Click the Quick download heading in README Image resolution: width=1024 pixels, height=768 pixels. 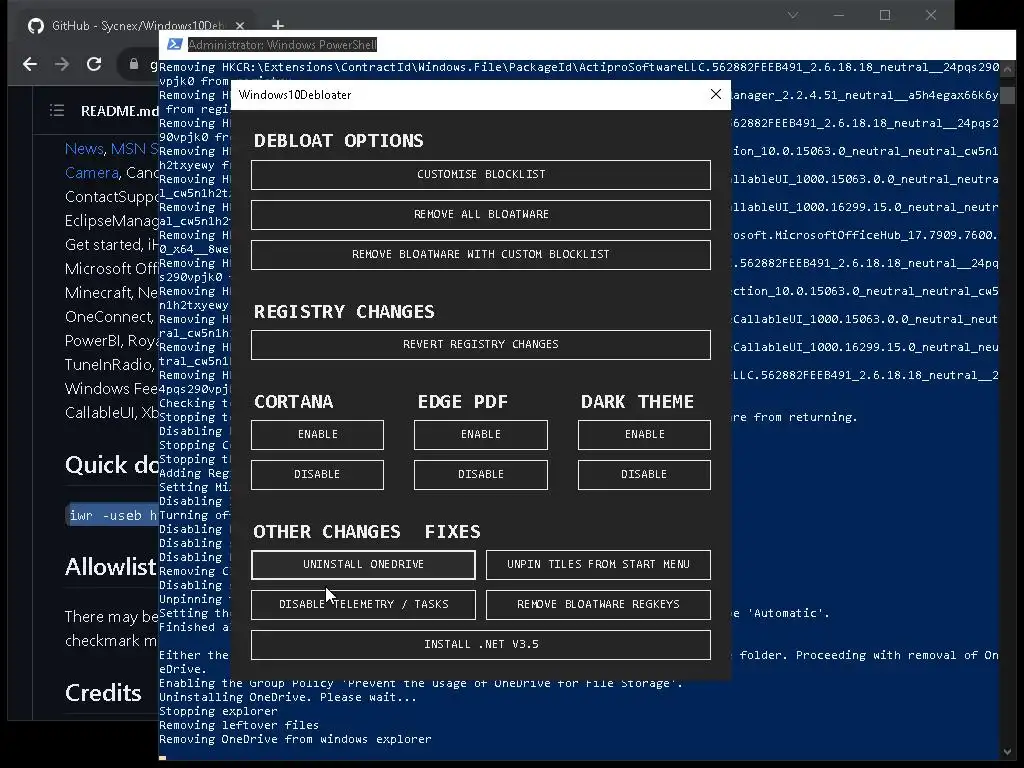click(112, 465)
